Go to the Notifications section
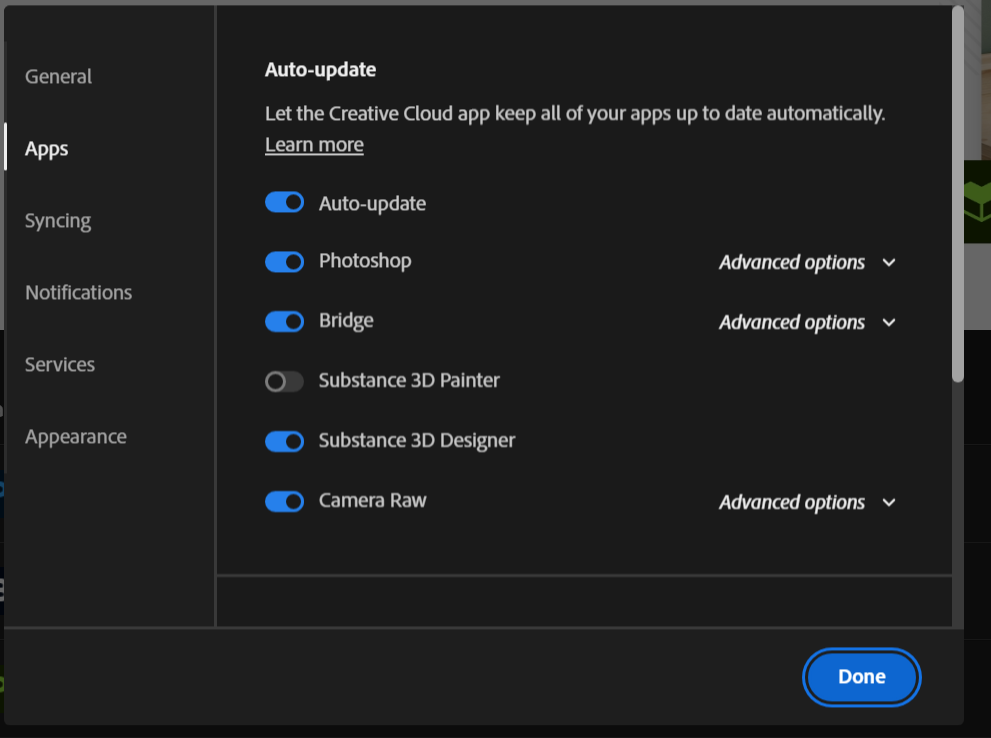This screenshot has height=738, width=991. tap(78, 292)
